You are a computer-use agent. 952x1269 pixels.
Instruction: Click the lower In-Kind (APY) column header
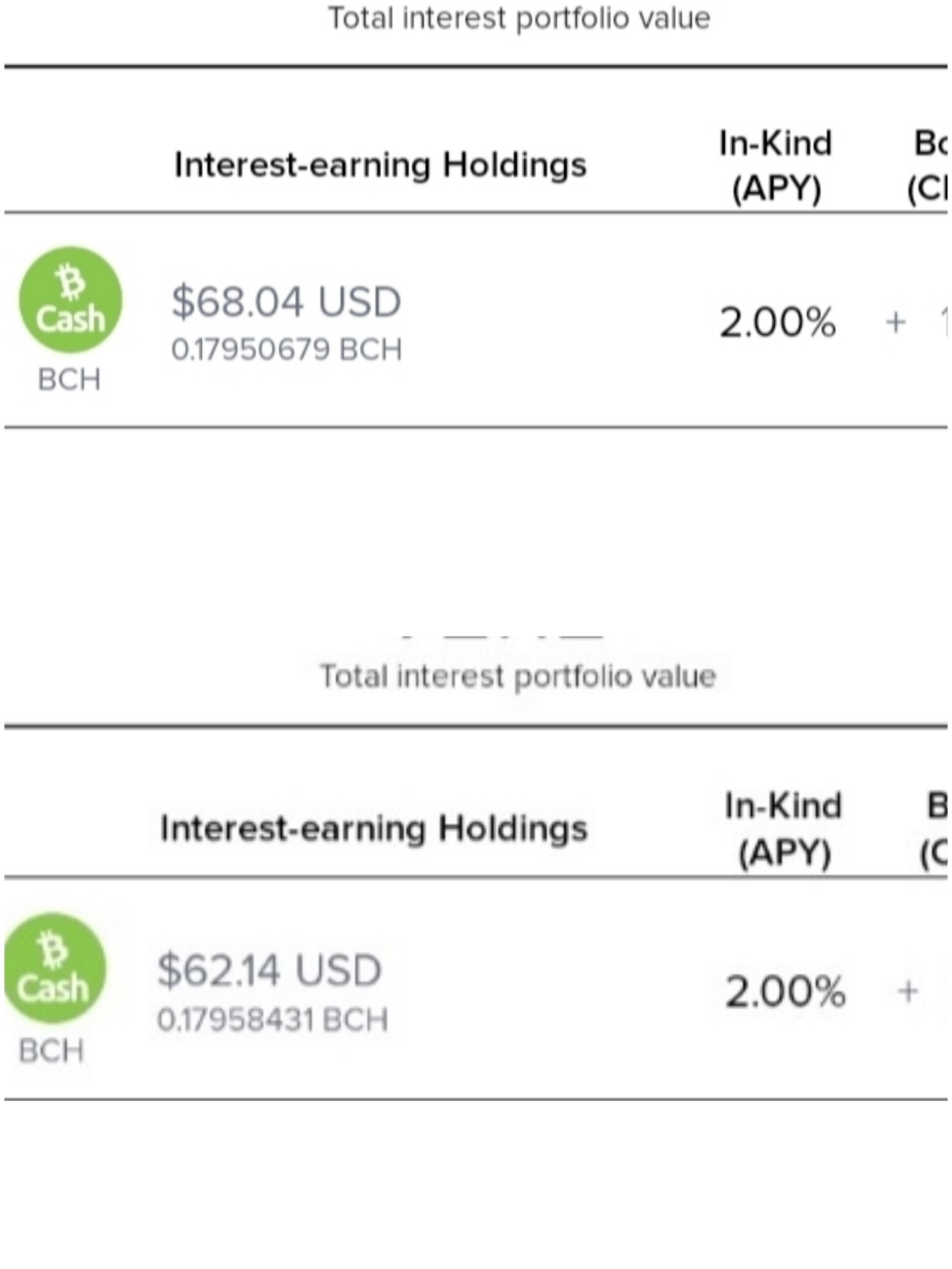(784, 829)
